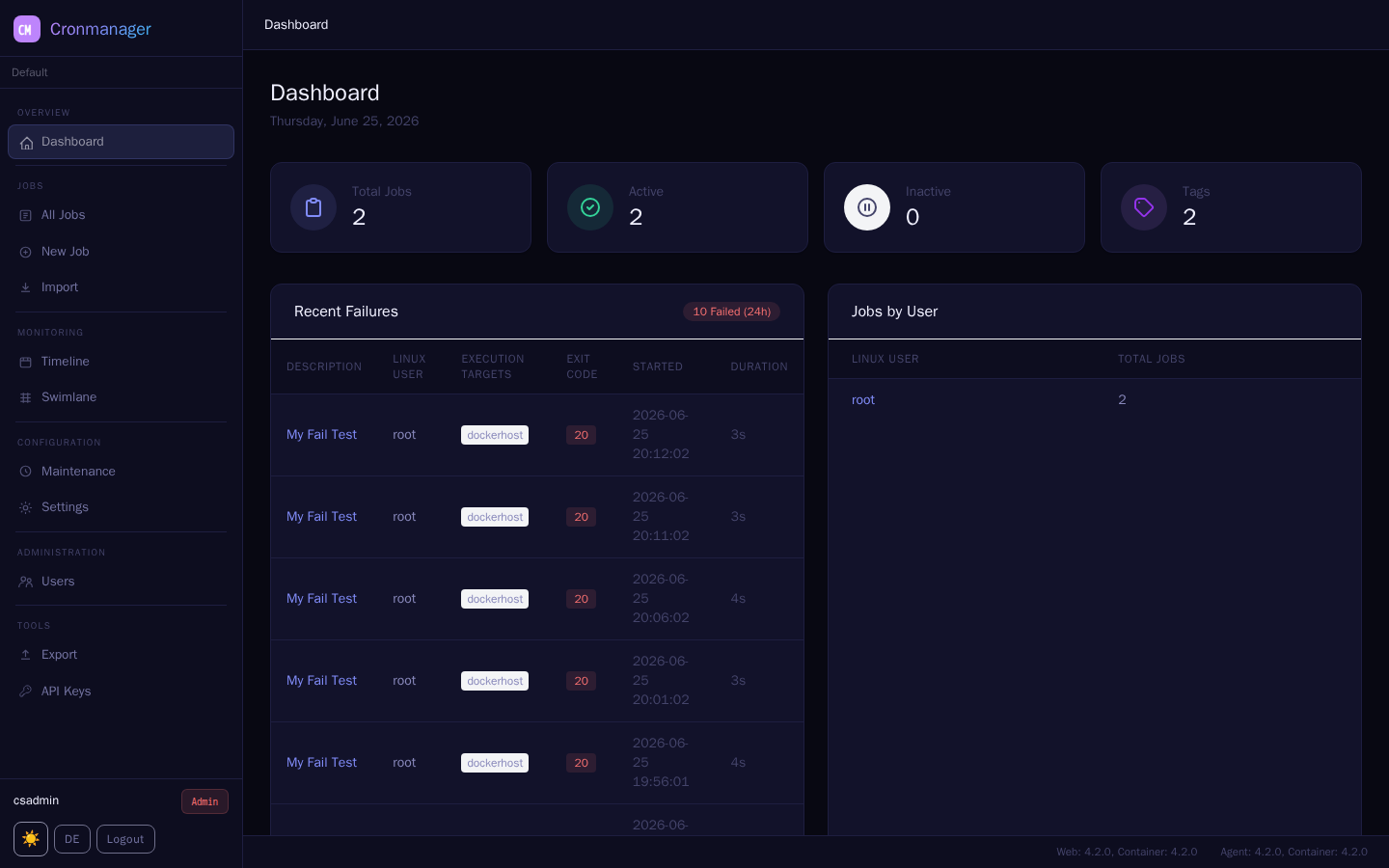Screen dimensions: 1389x868
Task: Click the All Jobs list icon
Action: [26, 215]
